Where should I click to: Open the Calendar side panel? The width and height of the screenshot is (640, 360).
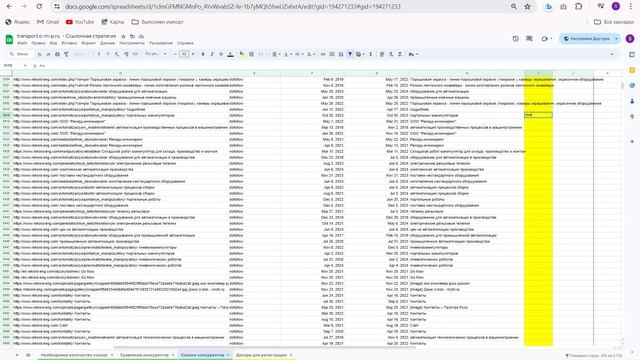[632, 54]
